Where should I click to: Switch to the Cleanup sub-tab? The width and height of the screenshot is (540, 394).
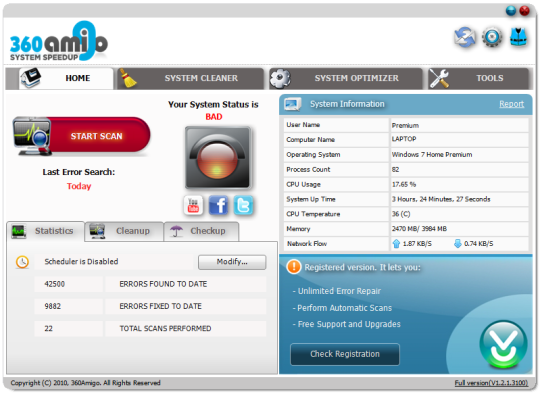click(124, 231)
